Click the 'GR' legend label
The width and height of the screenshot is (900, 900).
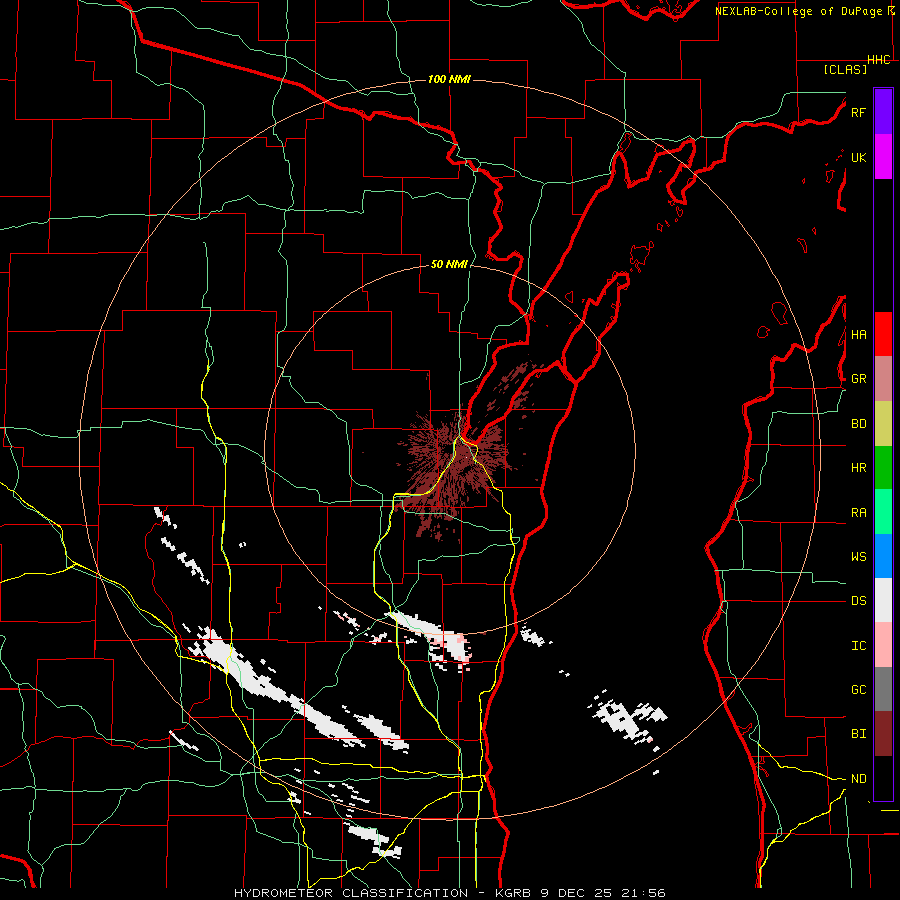coord(858,379)
